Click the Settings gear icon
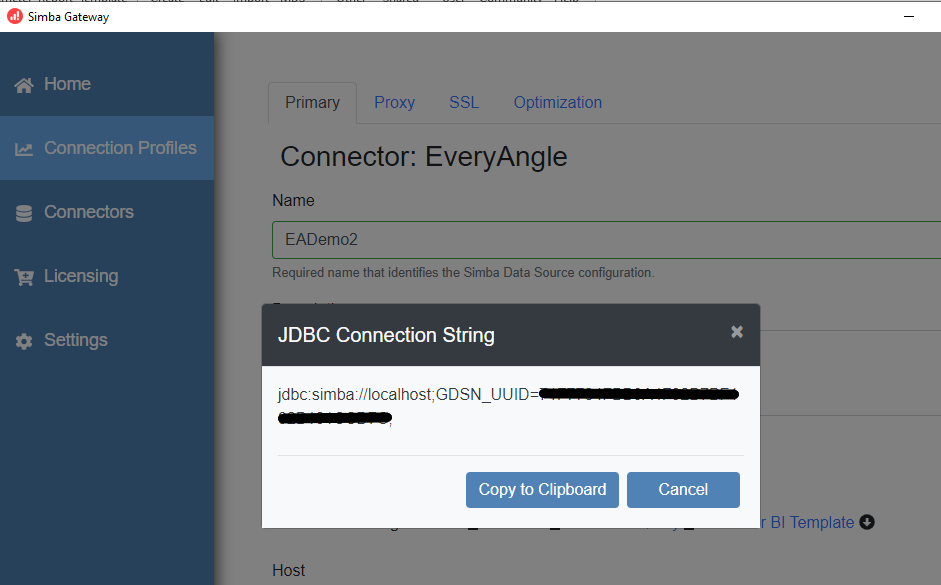Screen dimensions: 941x585 coord(24,341)
